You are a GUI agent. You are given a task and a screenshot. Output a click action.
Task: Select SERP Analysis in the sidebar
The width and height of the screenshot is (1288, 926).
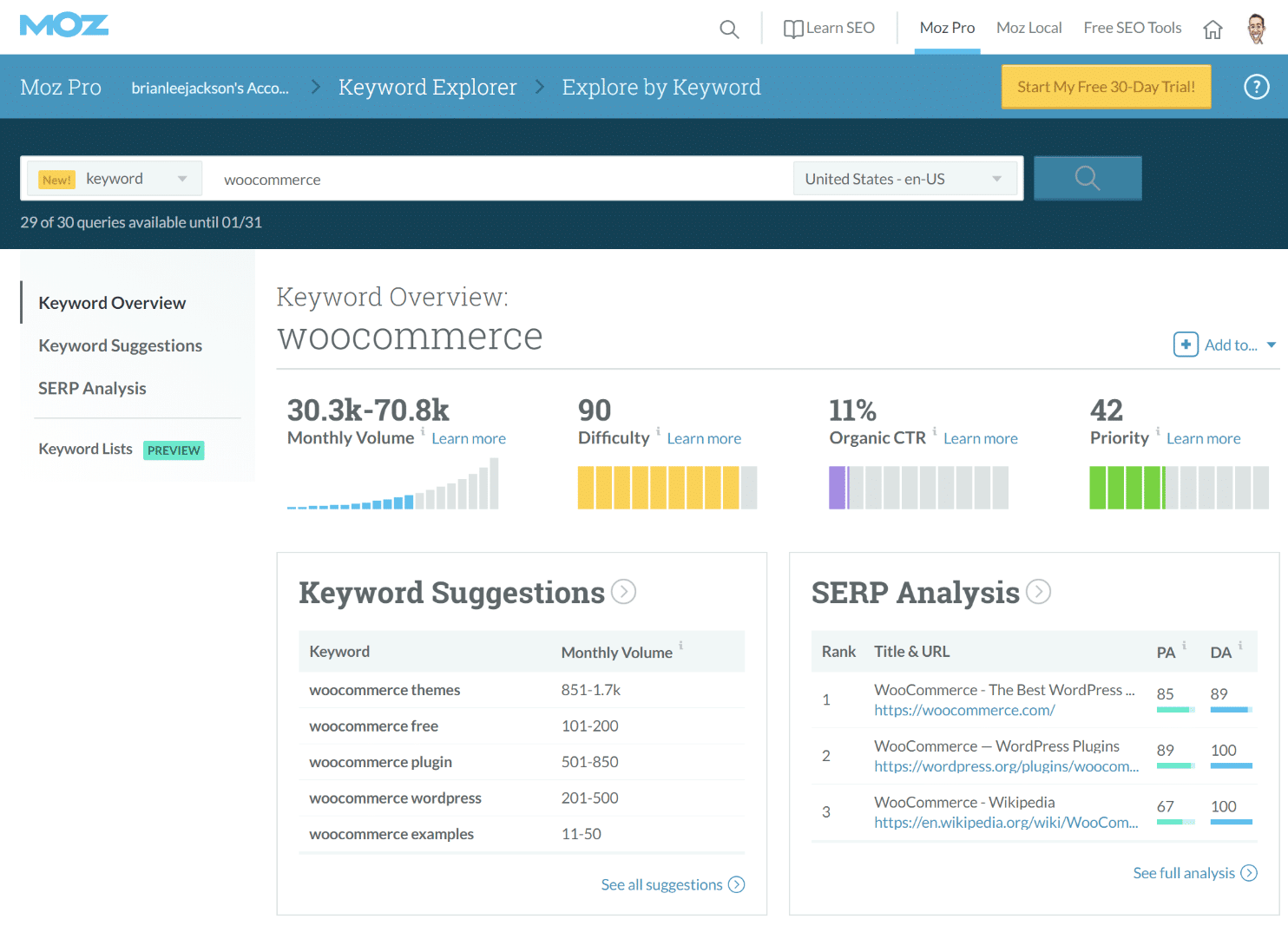(92, 388)
